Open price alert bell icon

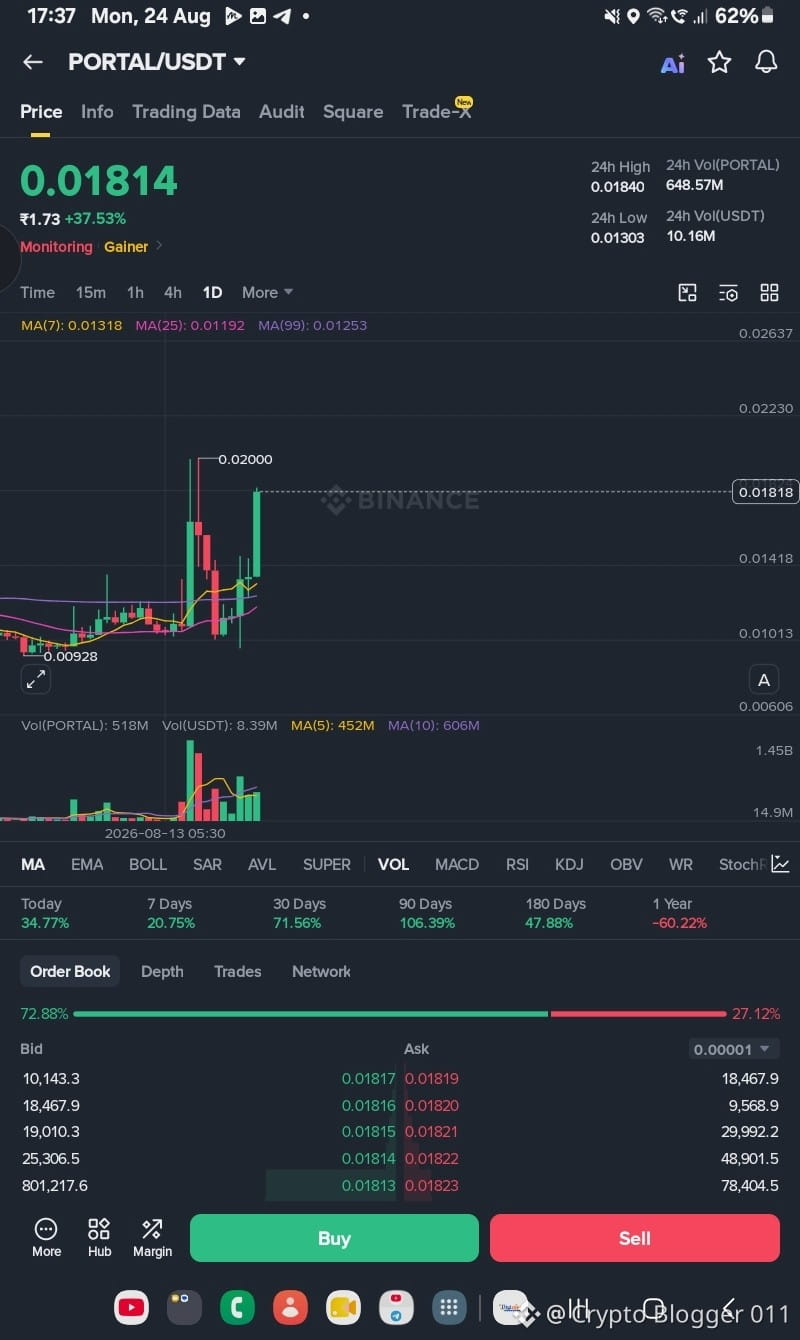click(x=766, y=62)
